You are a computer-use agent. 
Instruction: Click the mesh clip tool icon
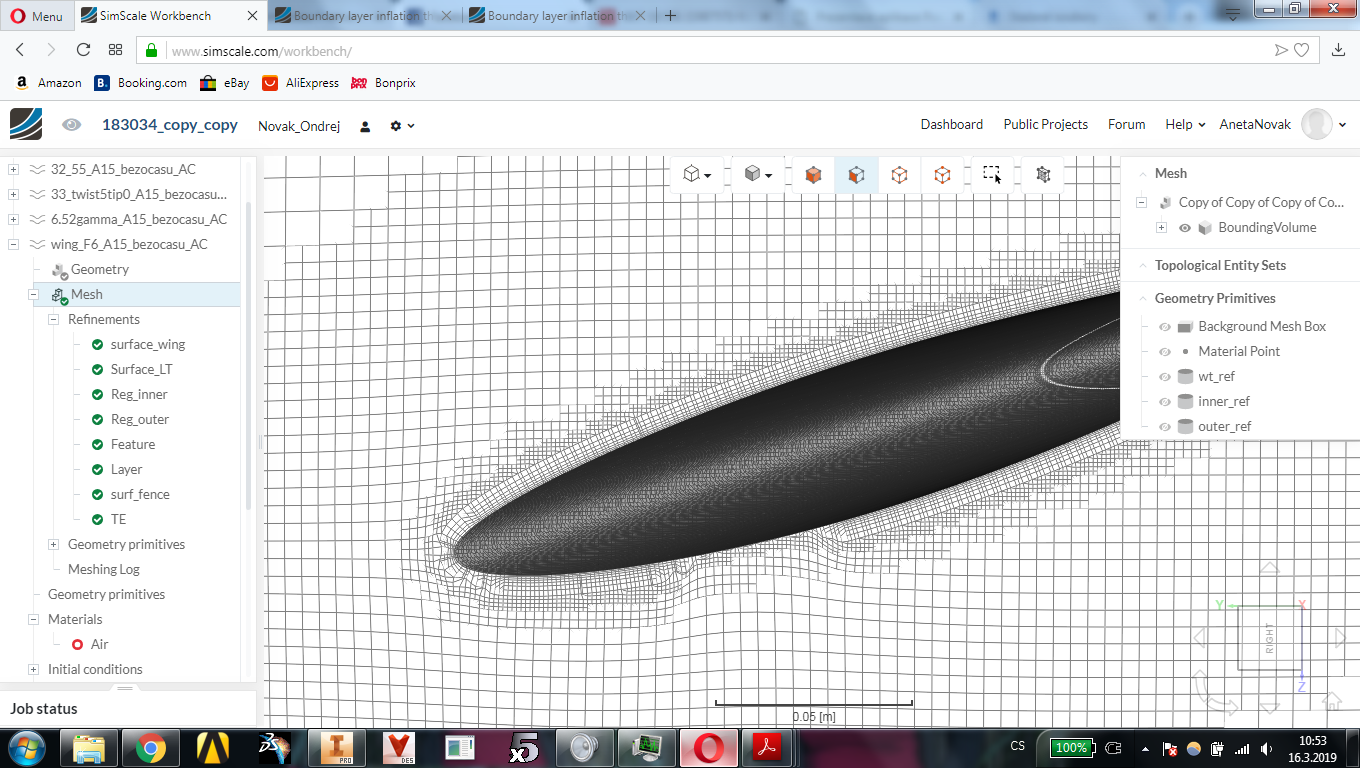[x=1043, y=174]
